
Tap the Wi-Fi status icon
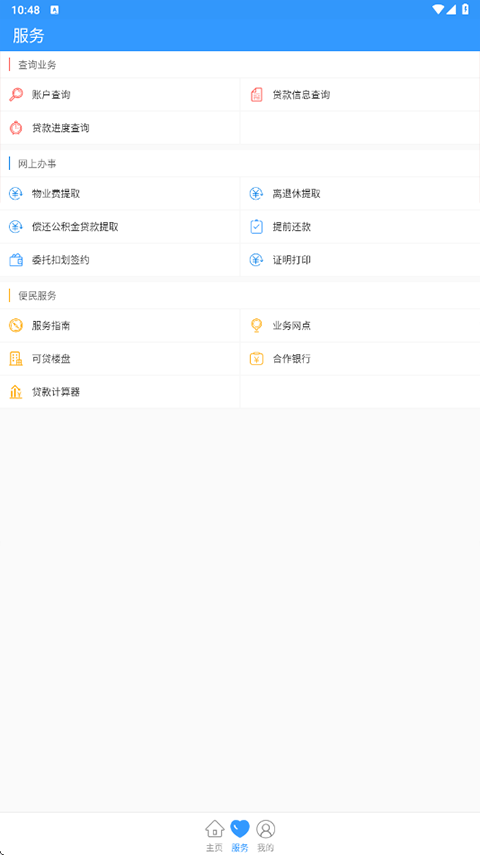click(439, 9)
